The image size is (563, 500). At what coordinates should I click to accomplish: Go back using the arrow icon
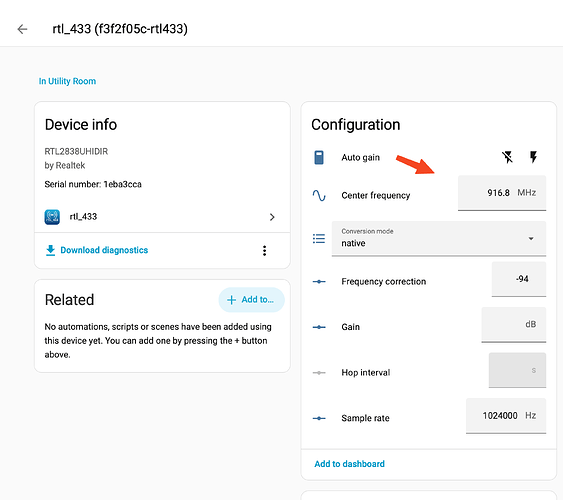pyautogui.click(x=22, y=29)
